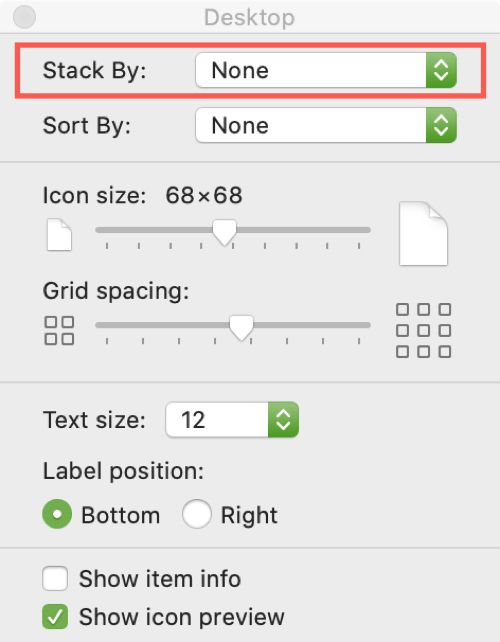Click the Grid spacing slider thumb

coord(241,328)
